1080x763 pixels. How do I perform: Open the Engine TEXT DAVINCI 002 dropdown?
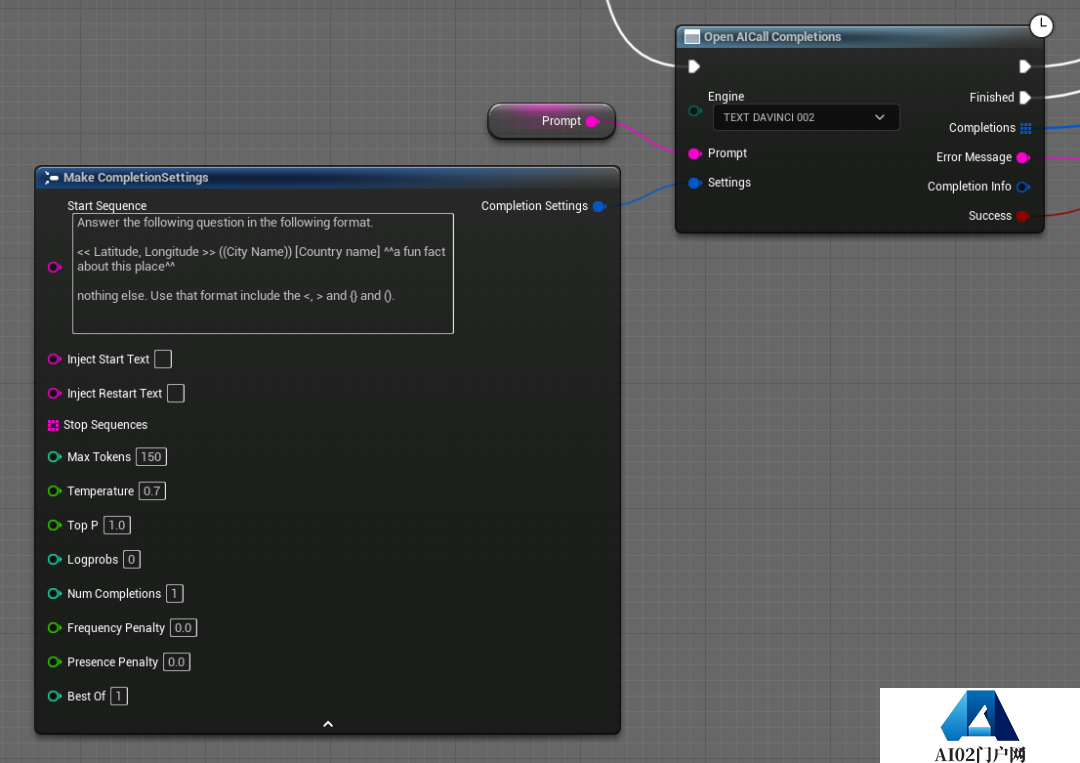pyautogui.click(x=805, y=117)
